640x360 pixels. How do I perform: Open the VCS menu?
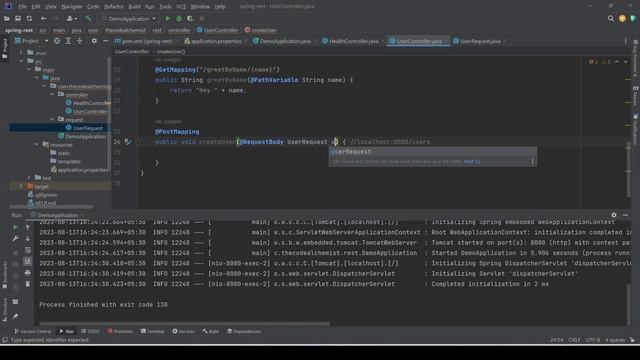point(181,7)
